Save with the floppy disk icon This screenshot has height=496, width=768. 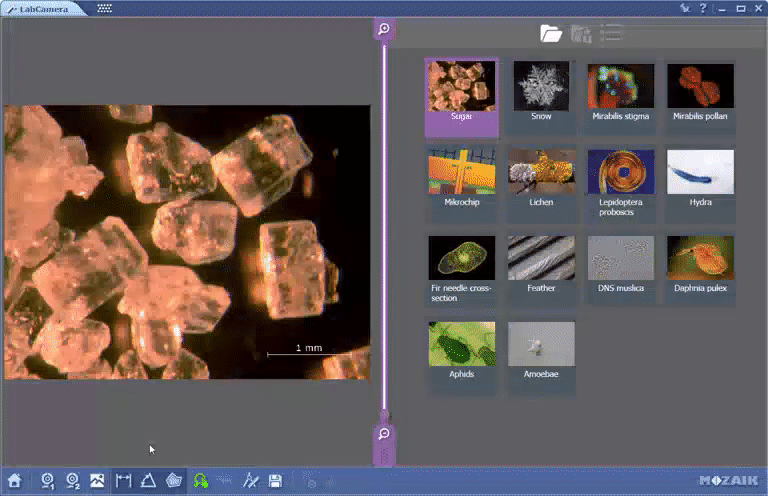[x=275, y=481]
